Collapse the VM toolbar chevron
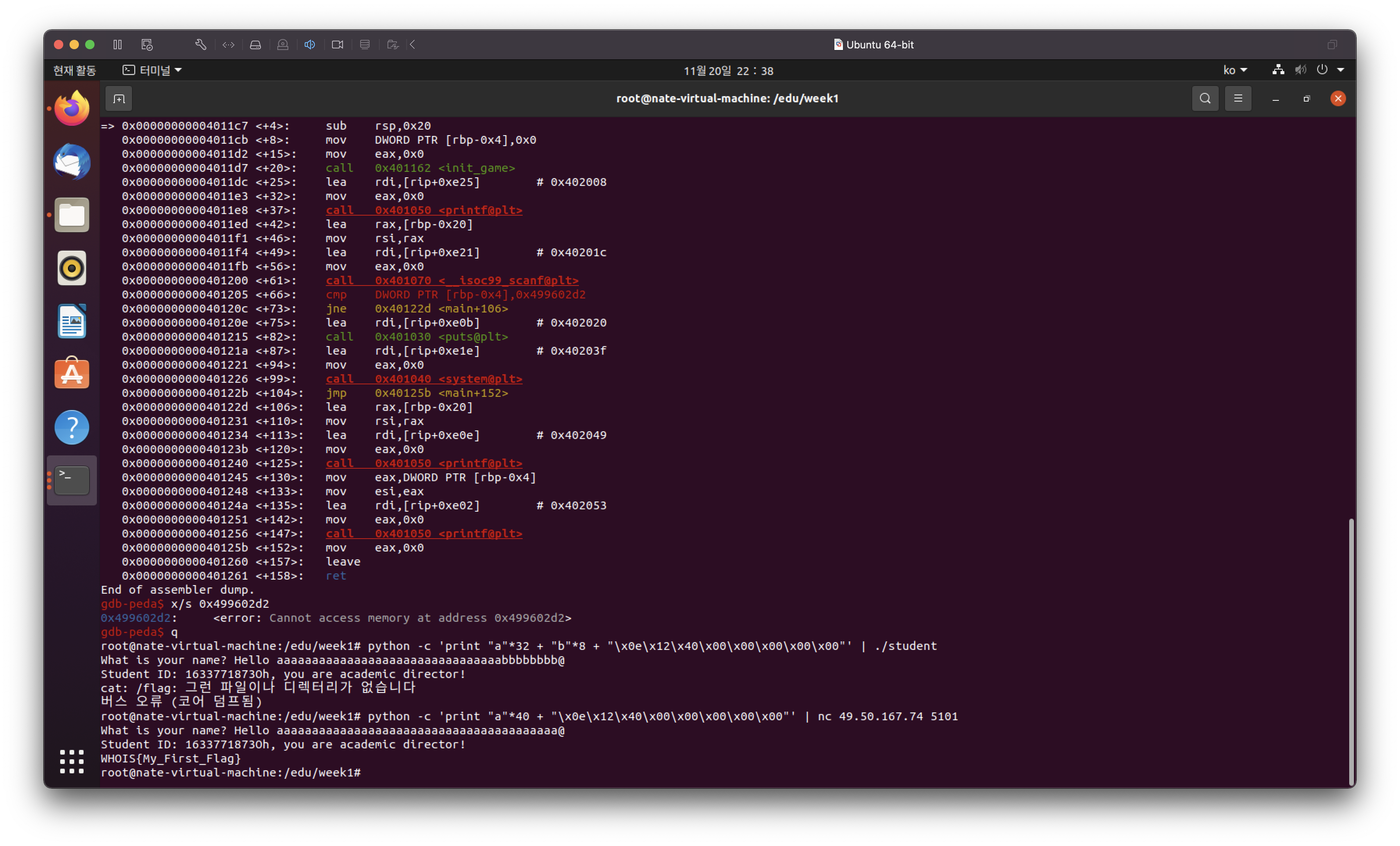 pyautogui.click(x=413, y=44)
